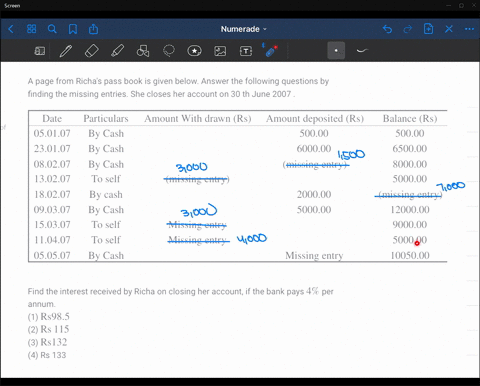Add a new page

coord(428,29)
